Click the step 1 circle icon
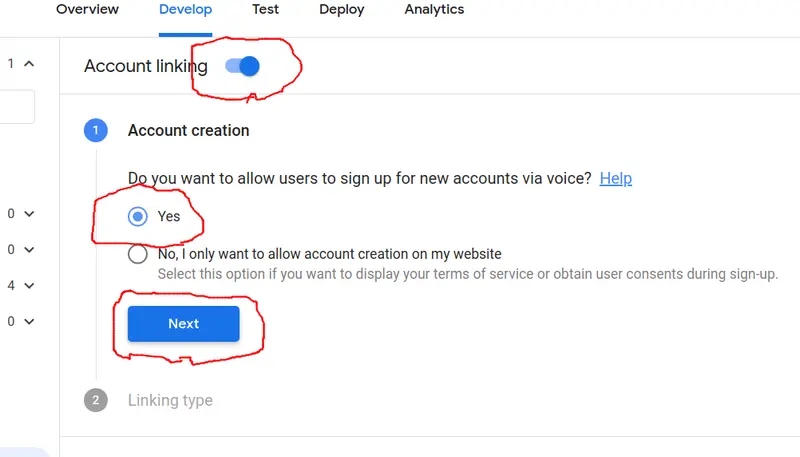 (95, 130)
